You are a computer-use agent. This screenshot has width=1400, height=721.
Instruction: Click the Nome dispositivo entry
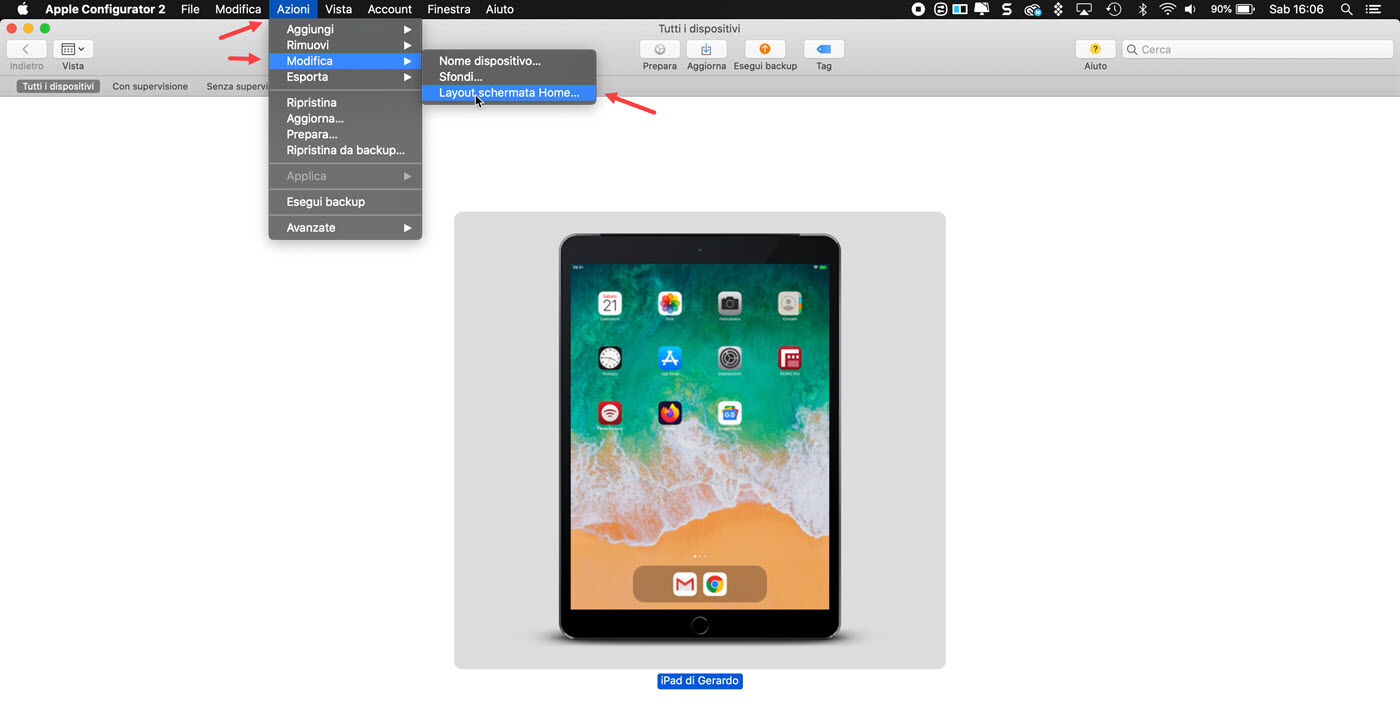[x=490, y=61]
